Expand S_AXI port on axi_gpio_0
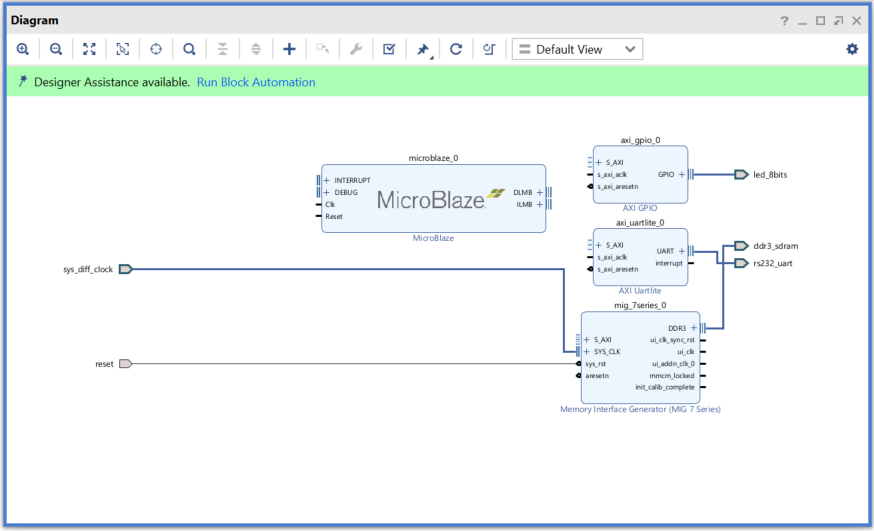 [x=599, y=163]
